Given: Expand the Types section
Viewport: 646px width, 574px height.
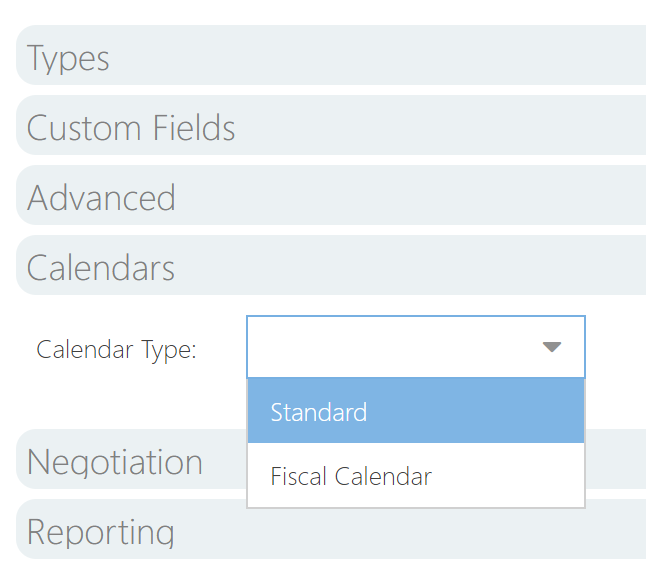Looking at the screenshot, I should pos(330,57).
